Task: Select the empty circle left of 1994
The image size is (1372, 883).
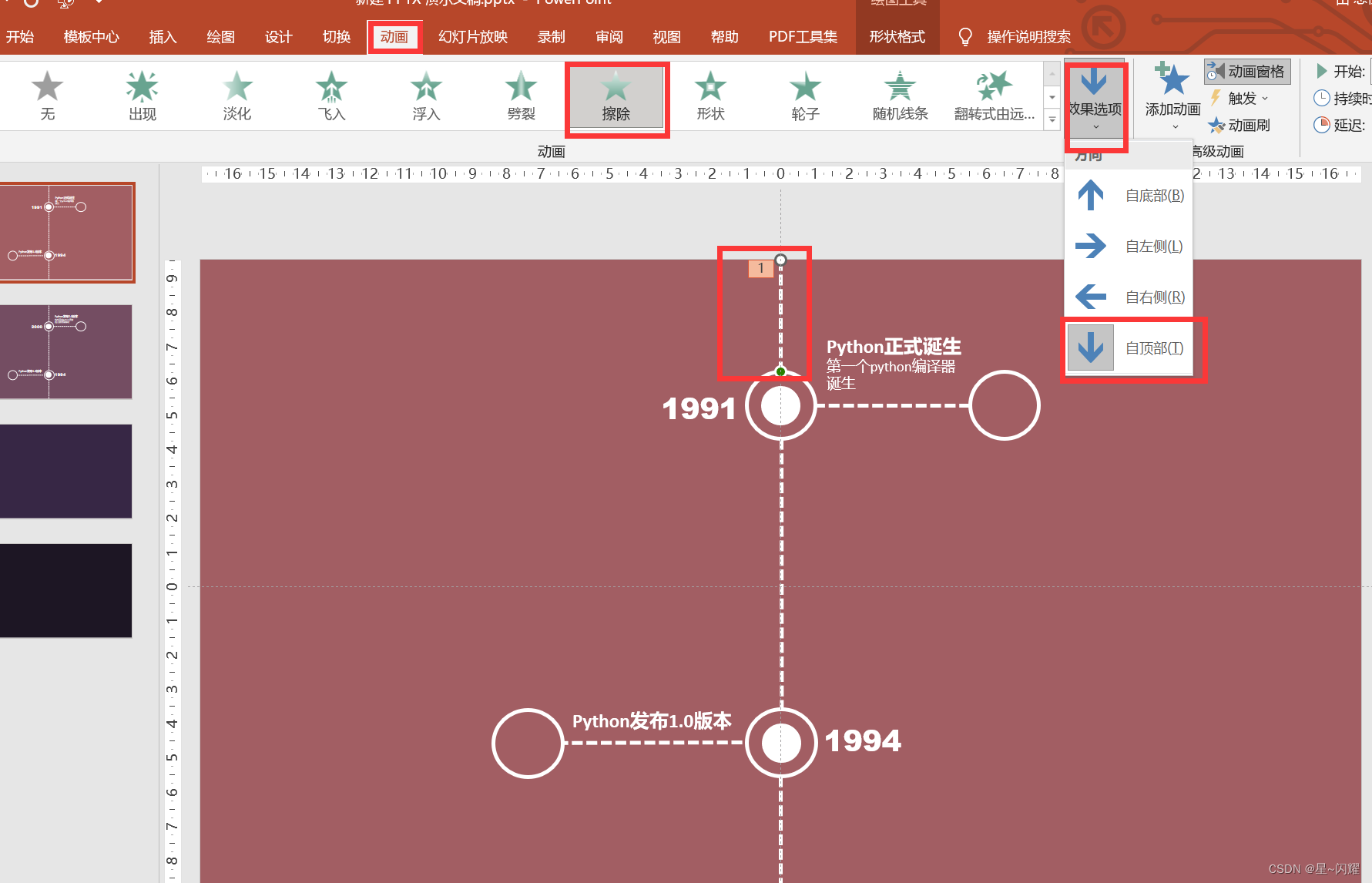Action: pyautogui.click(x=528, y=743)
